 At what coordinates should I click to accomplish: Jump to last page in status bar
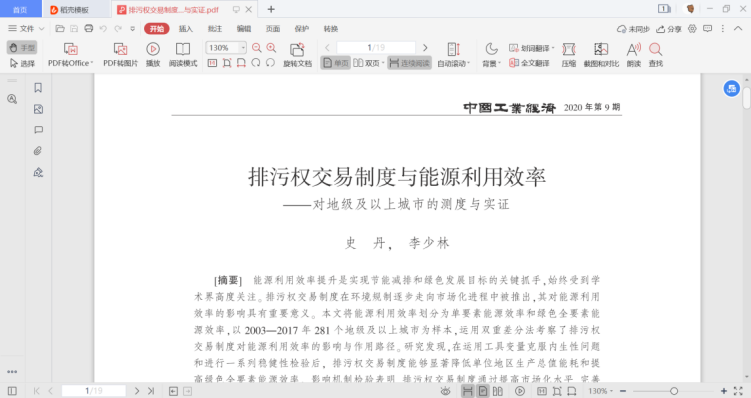point(151,391)
